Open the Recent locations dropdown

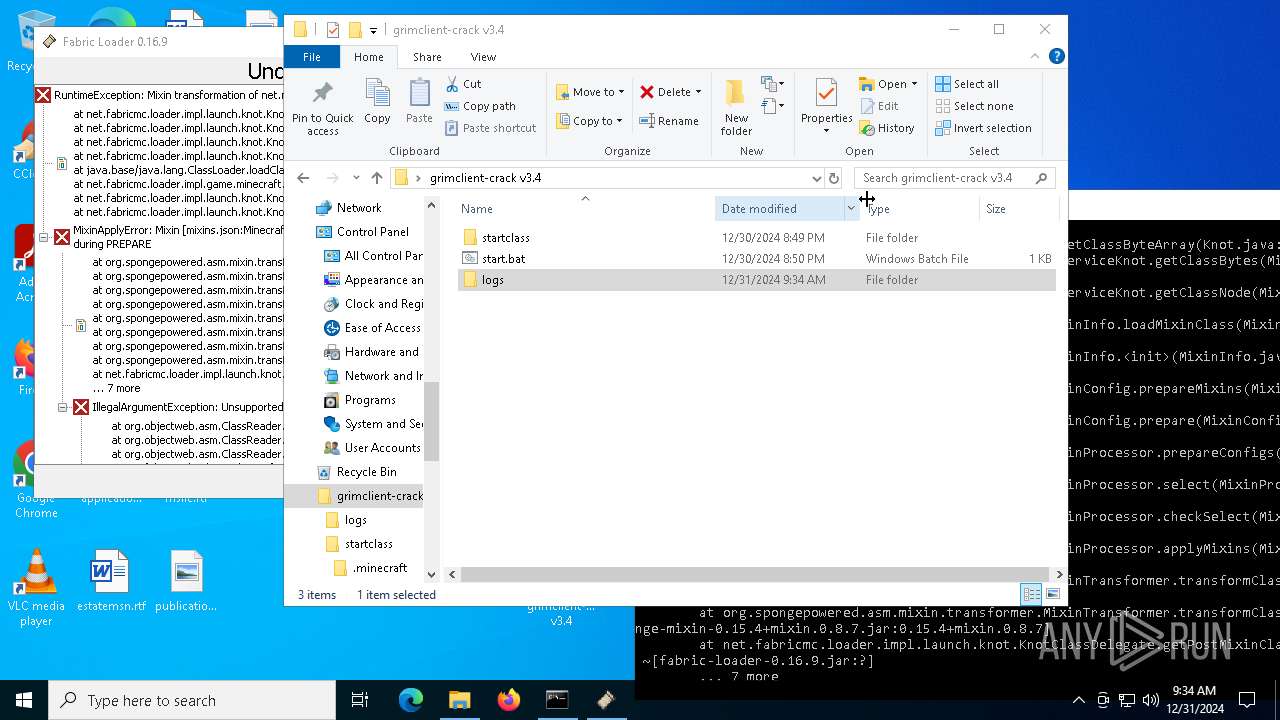pyautogui.click(x=356, y=178)
